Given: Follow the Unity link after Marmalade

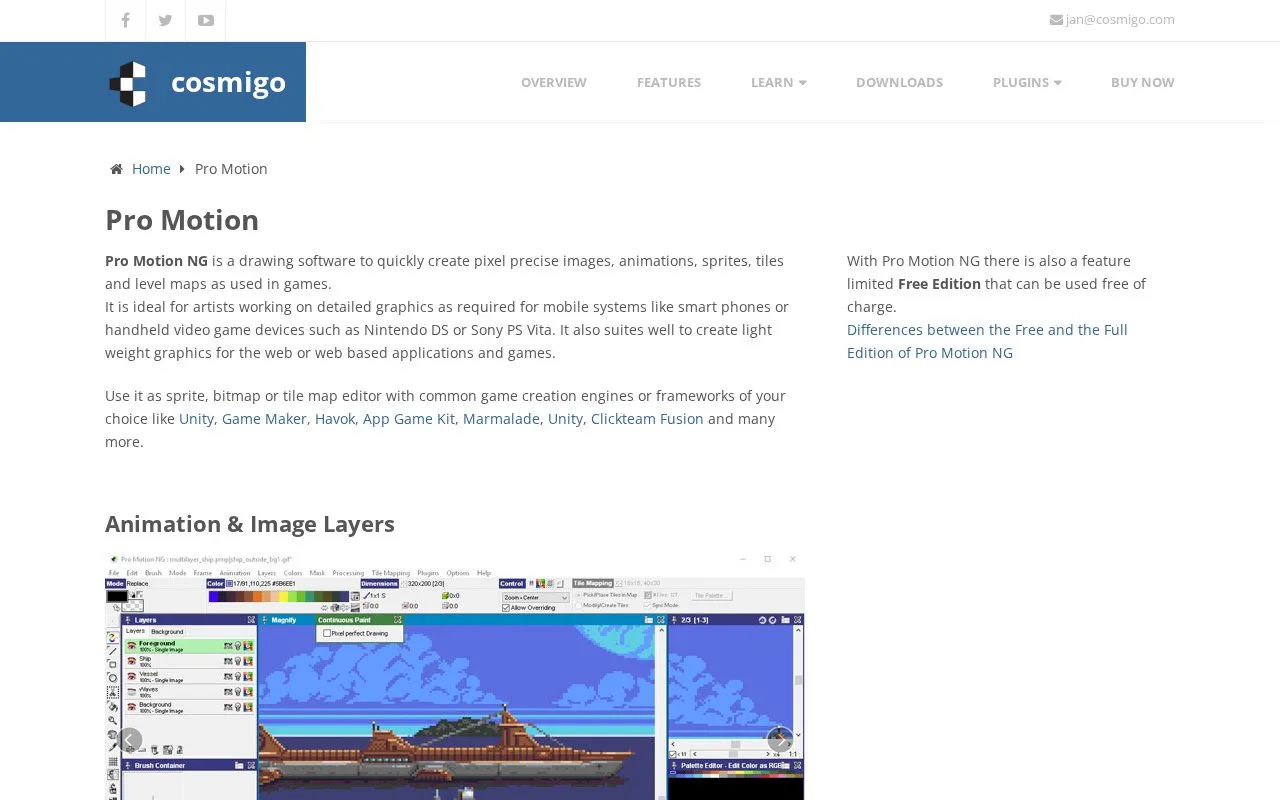Looking at the screenshot, I should pyautogui.click(x=565, y=419).
